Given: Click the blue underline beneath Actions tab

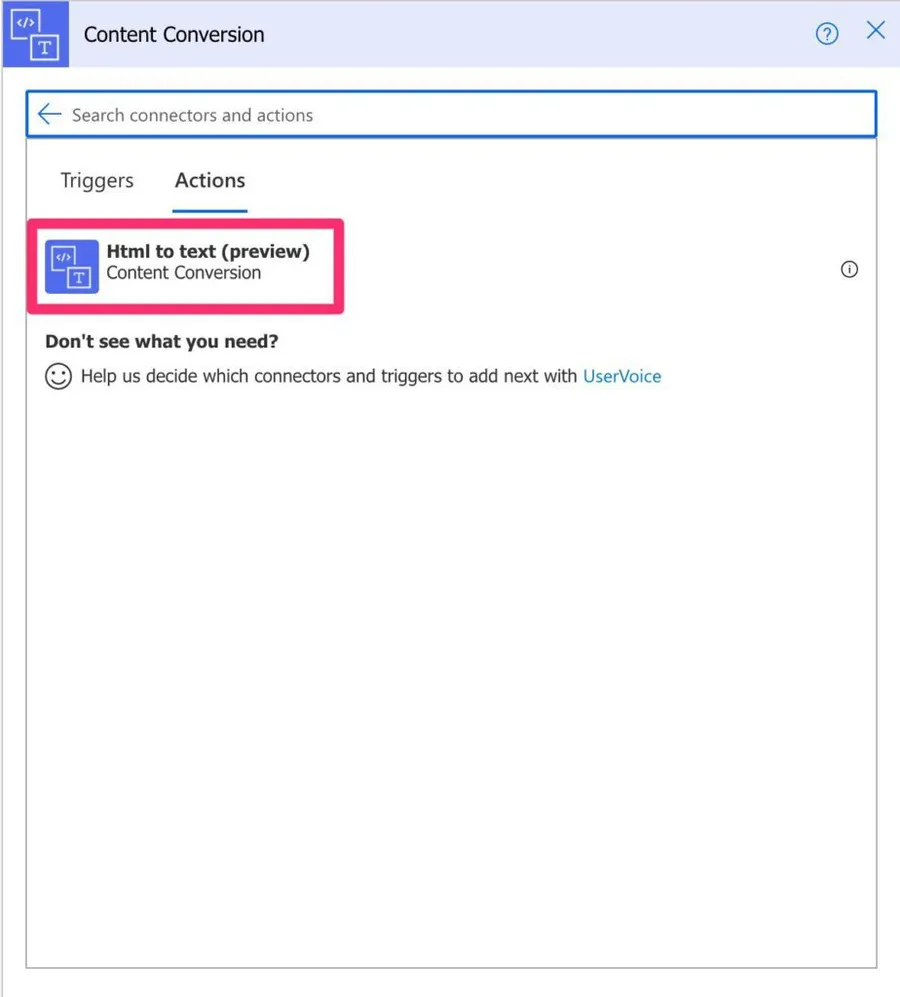Looking at the screenshot, I should tap(210, 211).
